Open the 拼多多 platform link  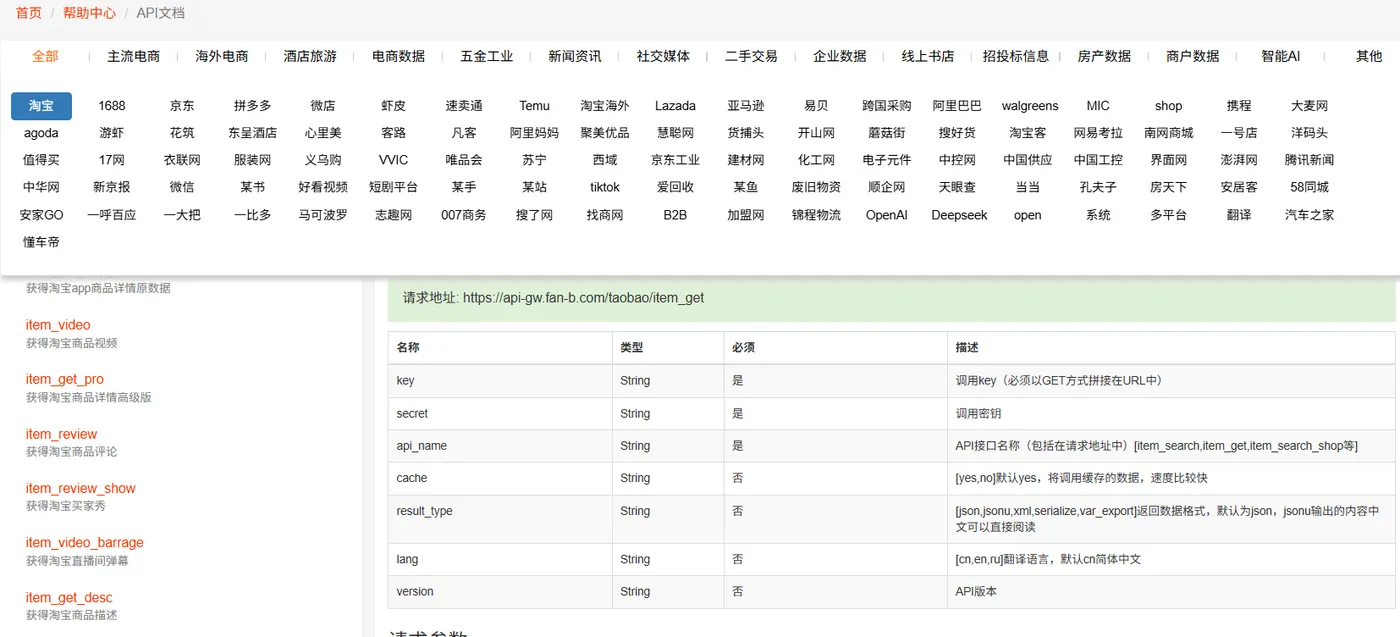pos(252,105)
